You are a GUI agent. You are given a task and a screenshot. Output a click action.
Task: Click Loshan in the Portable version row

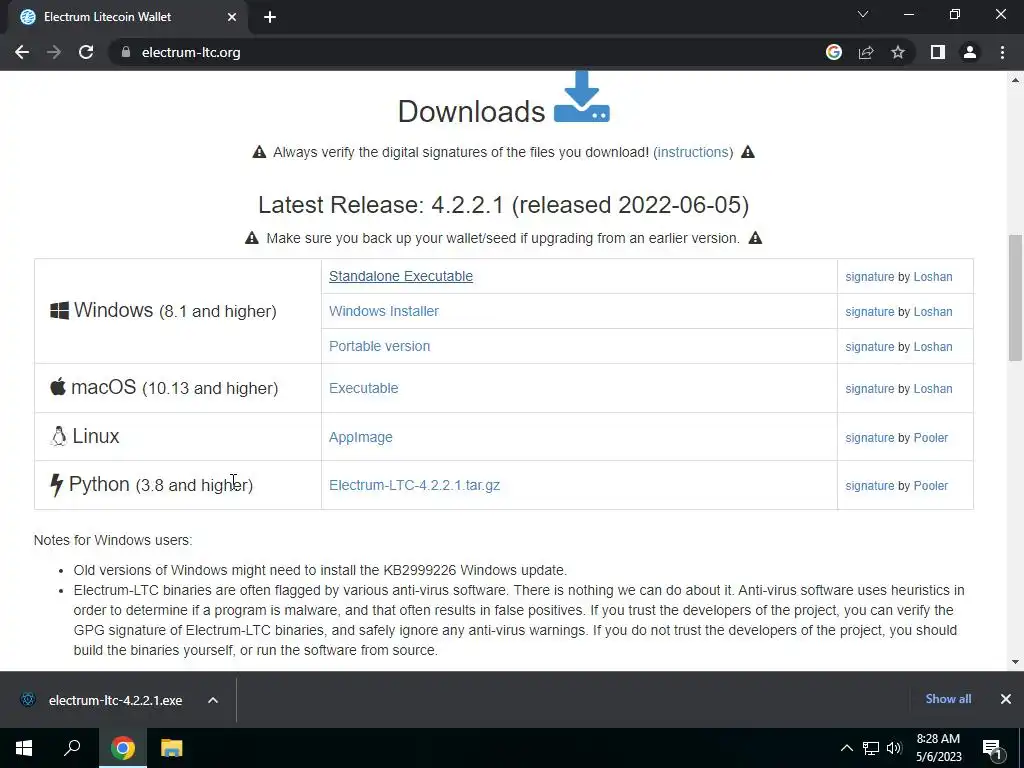933,347
